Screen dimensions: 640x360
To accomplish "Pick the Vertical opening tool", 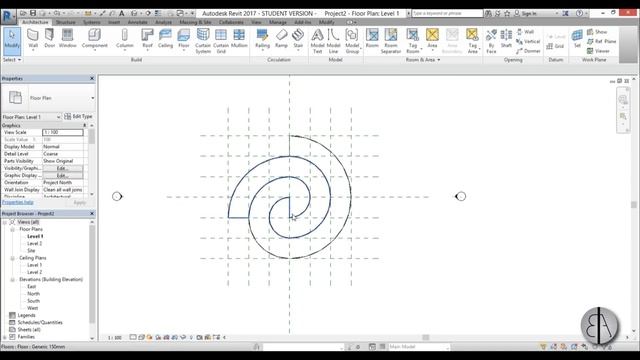I will coord(528,41).
